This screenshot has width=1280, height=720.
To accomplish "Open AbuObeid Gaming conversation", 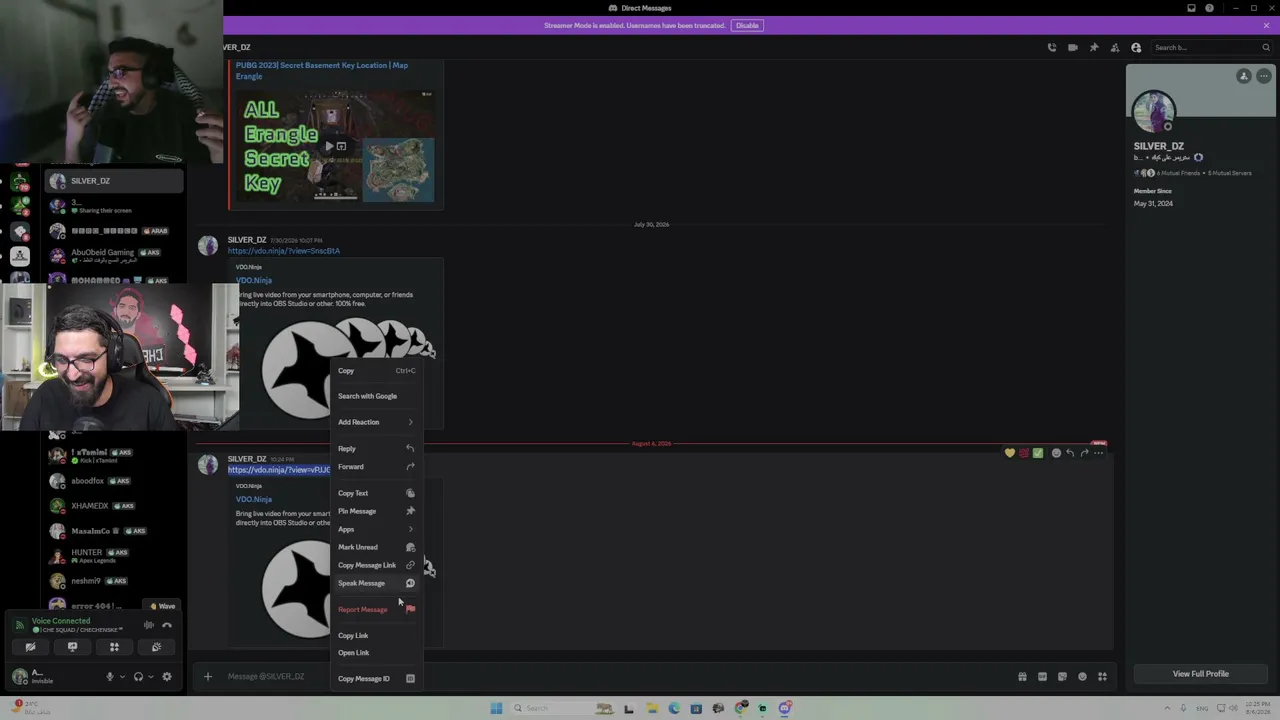I will pyautogui.click(x=115, y=255).
